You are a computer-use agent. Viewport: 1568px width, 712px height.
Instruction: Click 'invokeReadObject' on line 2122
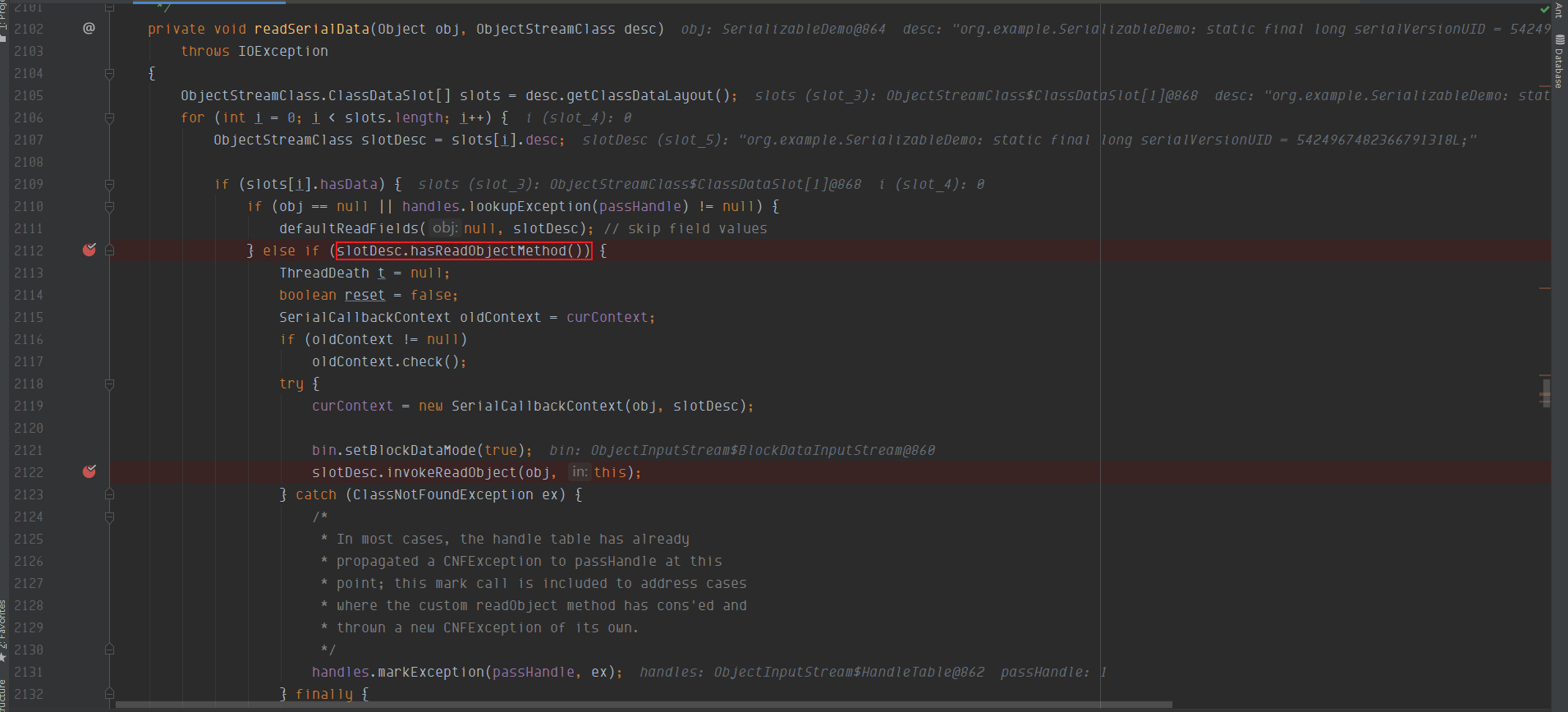(x=452, y=472)
